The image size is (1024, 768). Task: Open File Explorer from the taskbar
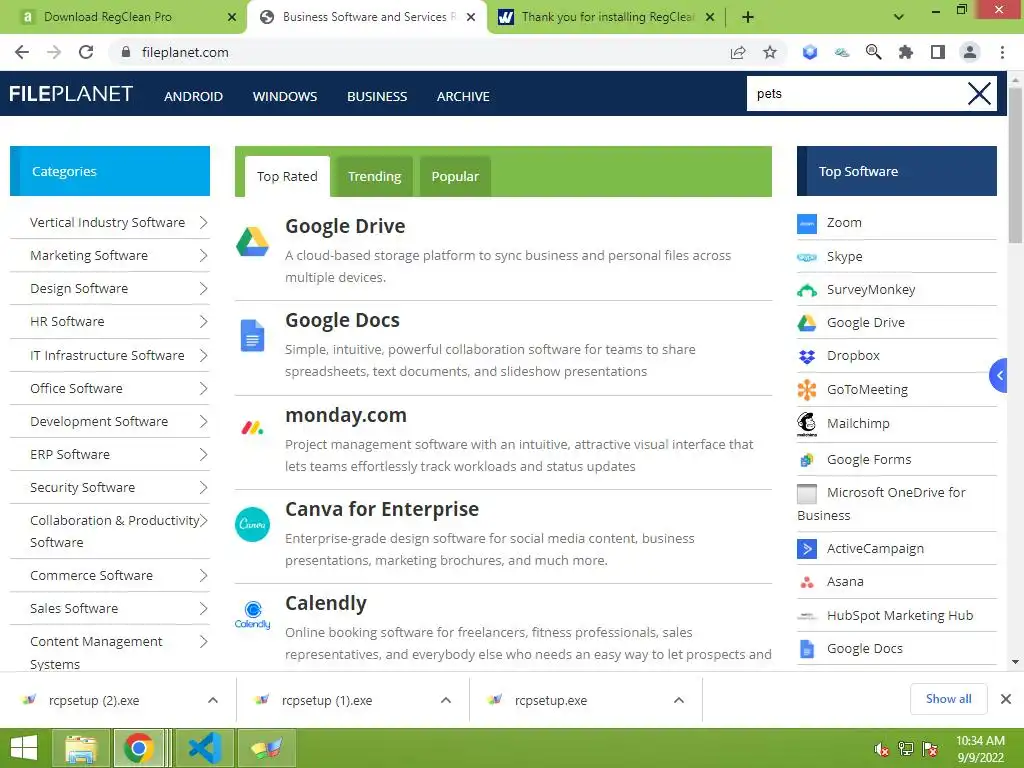[80, 748]
